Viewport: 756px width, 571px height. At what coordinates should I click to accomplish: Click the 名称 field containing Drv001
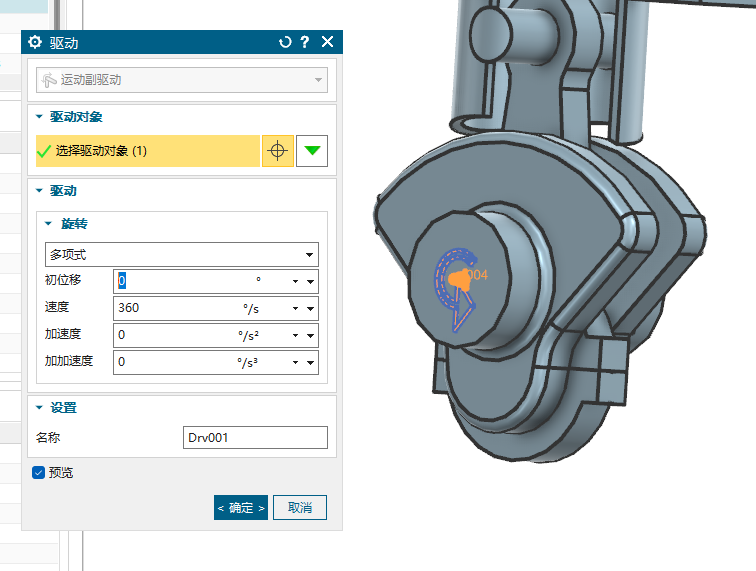coord(256,437)
